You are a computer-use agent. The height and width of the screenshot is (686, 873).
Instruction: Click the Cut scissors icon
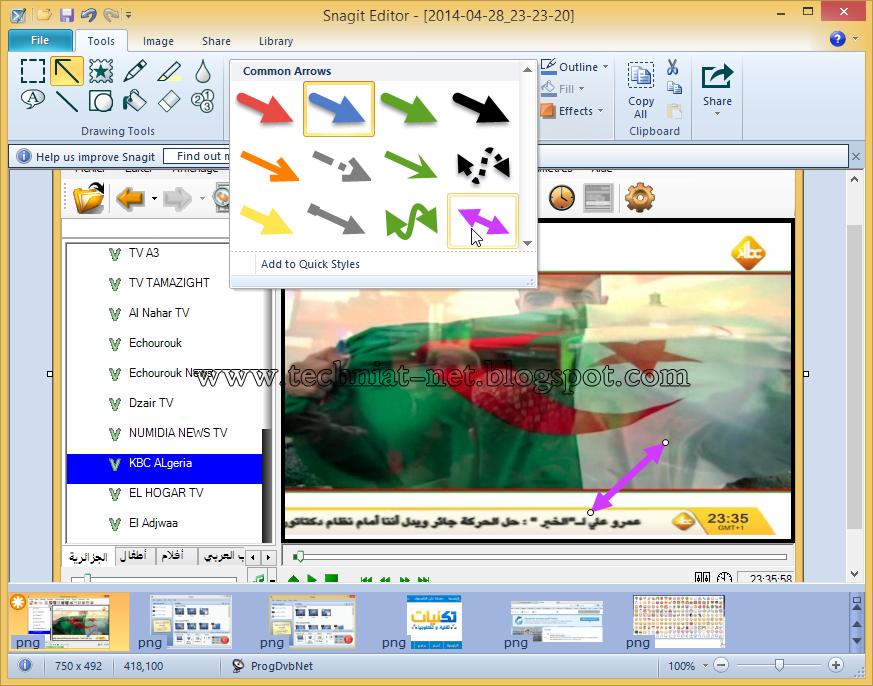(x=673, y=67)
